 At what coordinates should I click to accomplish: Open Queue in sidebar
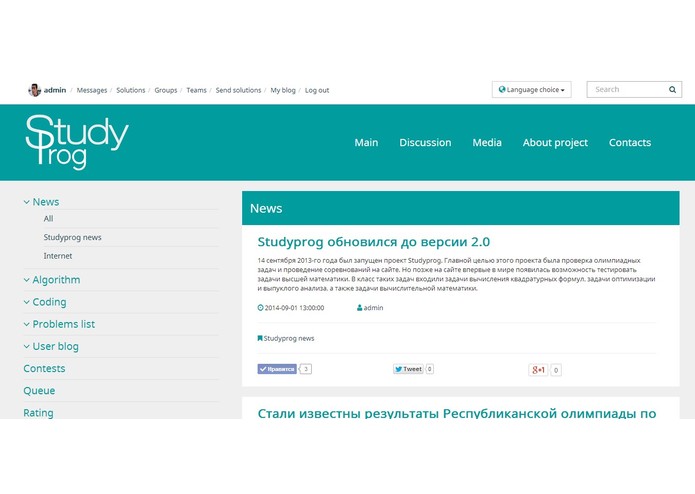39,390
